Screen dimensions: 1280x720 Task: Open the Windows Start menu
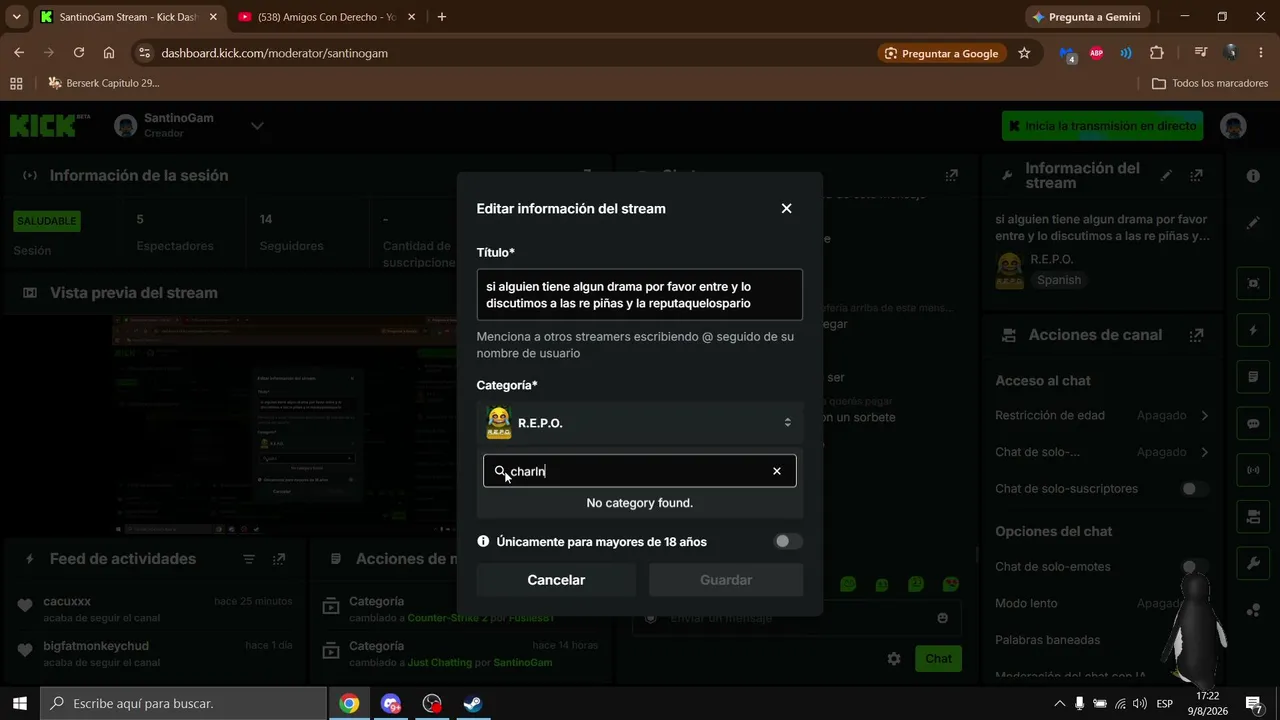(x=19, y=703)
